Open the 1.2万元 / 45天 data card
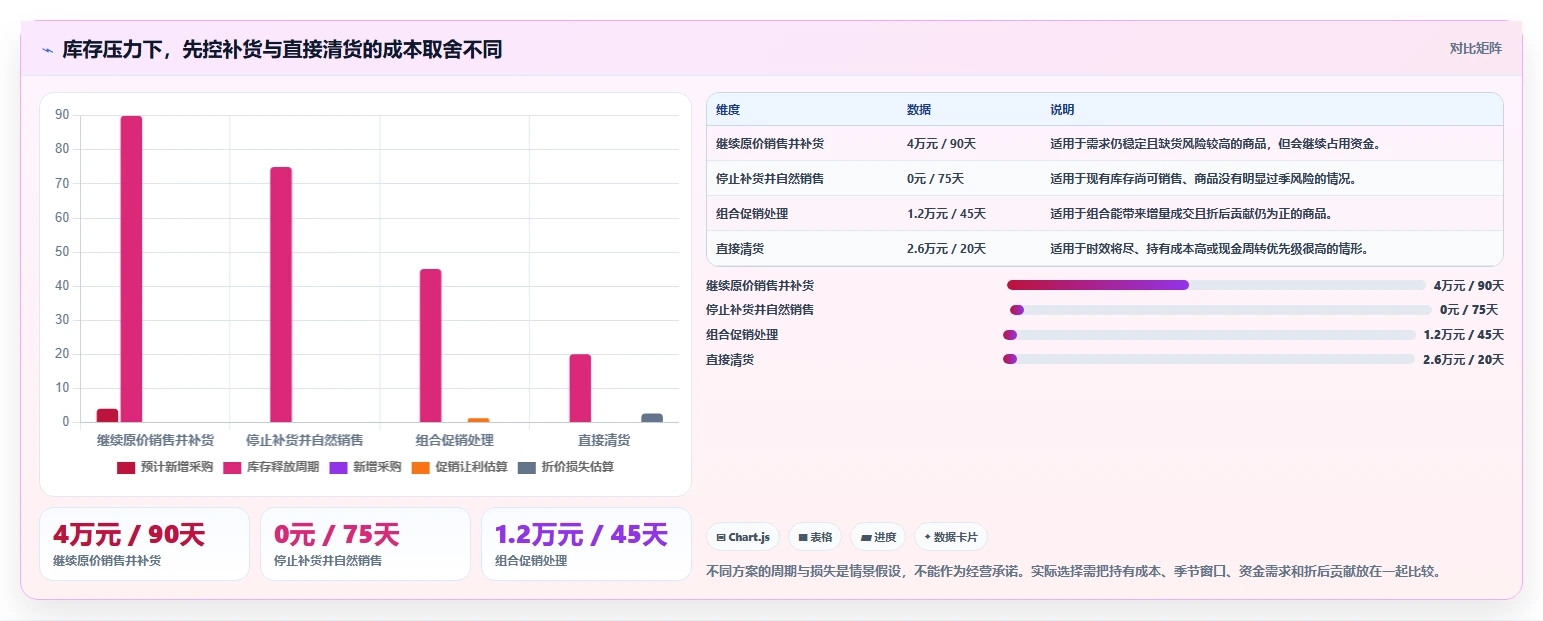The width and height of the screenshot is (1543, 621). 586,544
